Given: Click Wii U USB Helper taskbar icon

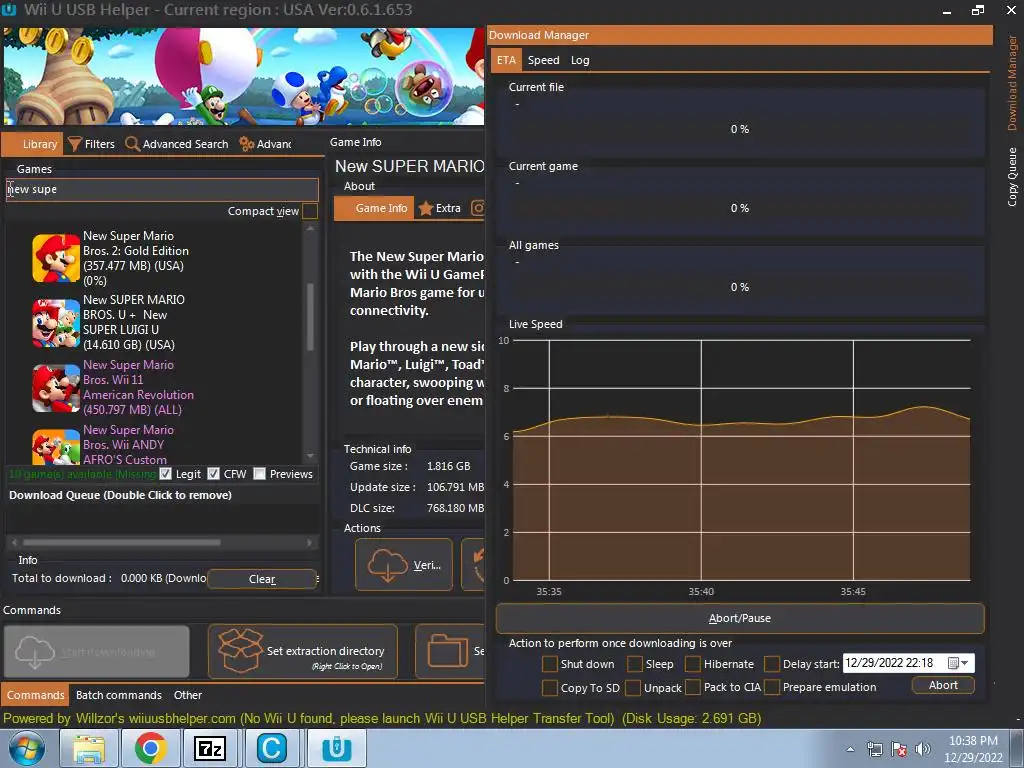Looking at the screenshot, I should (x=337, y=748).
